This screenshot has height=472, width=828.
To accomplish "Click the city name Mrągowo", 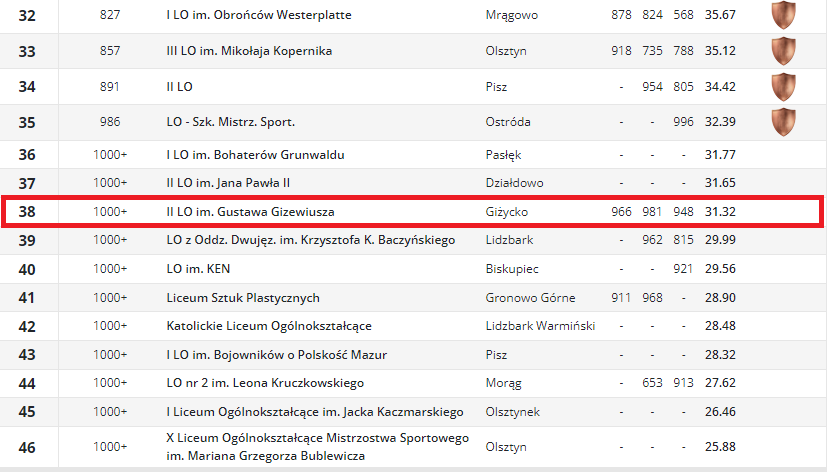I will coord(511,16).
